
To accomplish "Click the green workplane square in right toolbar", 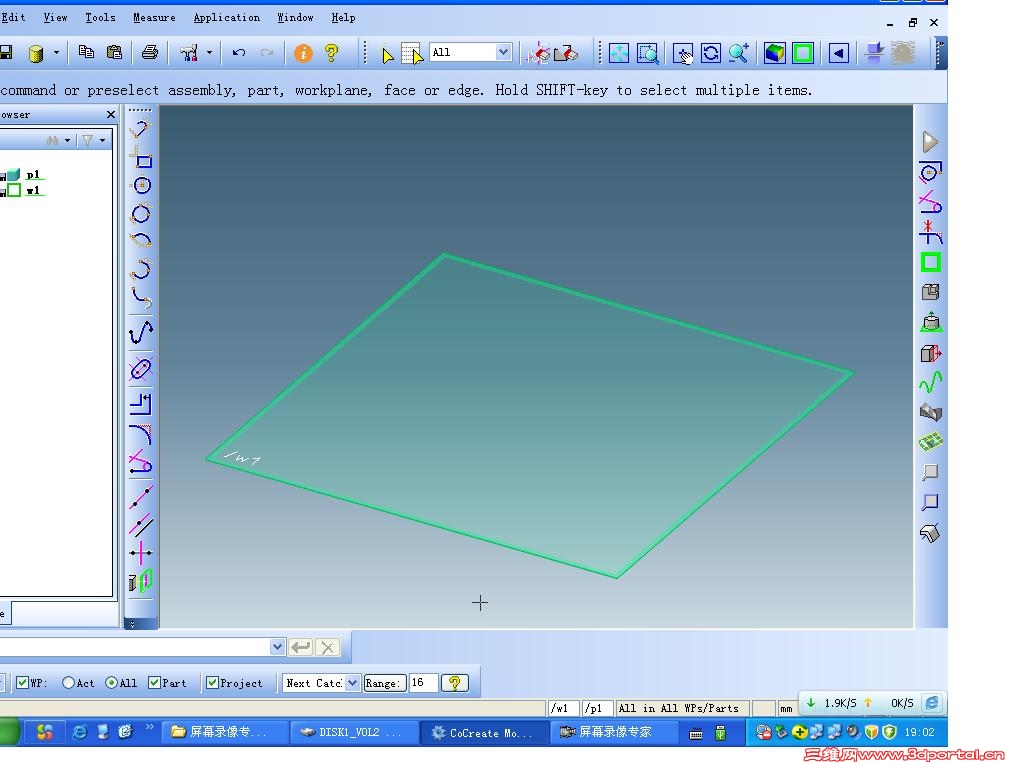I will (x=931, y=263).
